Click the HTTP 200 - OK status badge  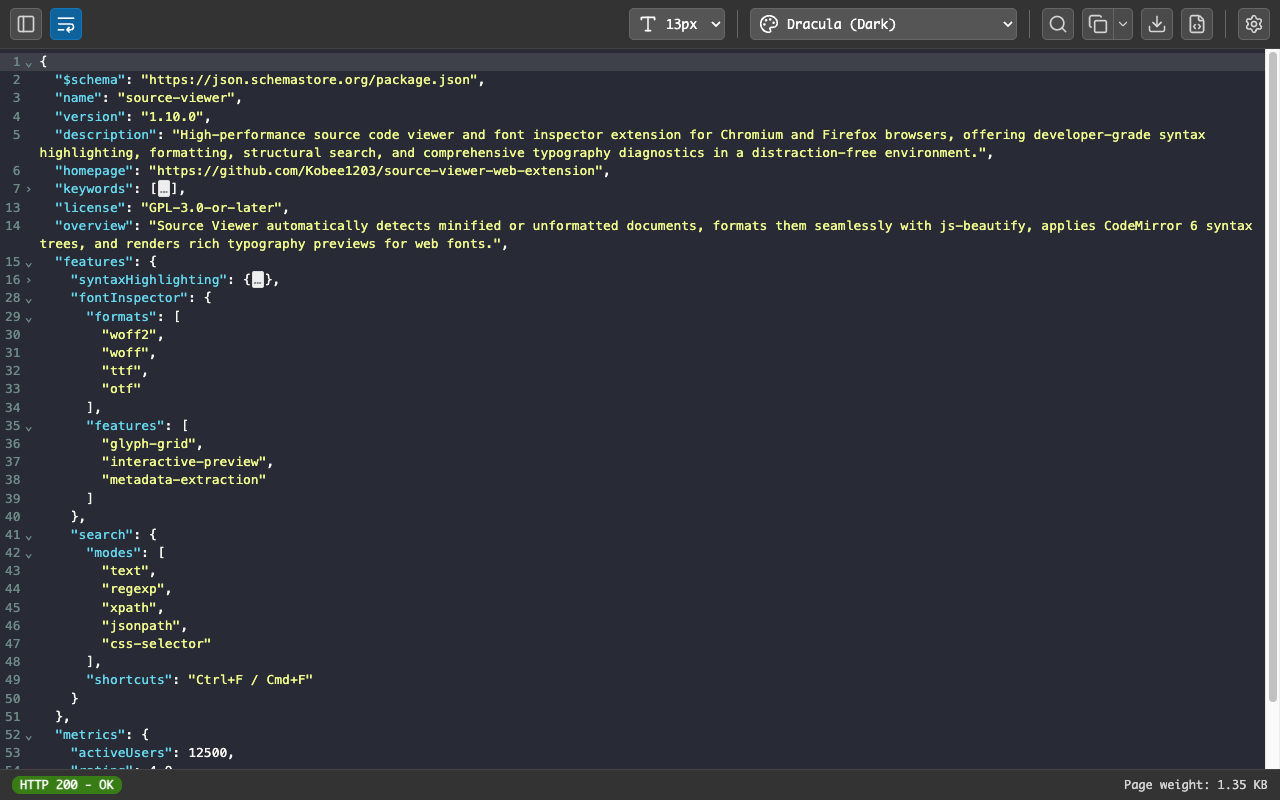point(66,785)
